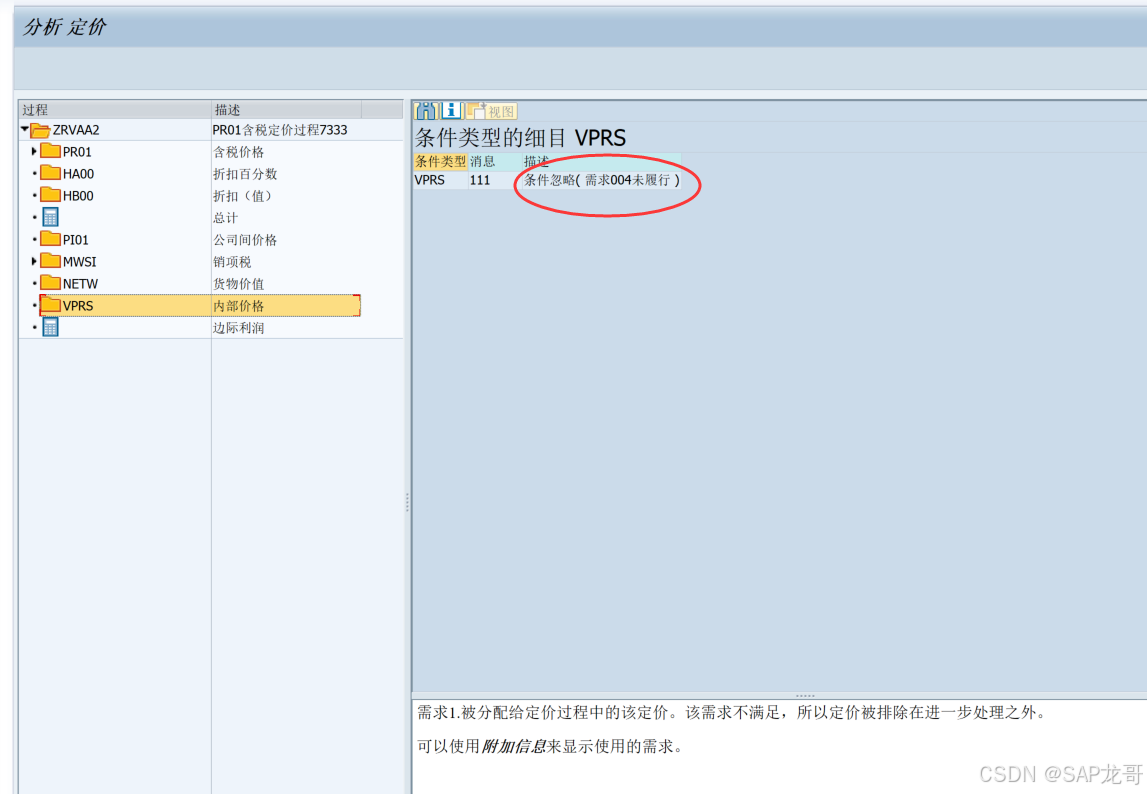Click the calculator icon next to 边际利润
Image resolution: width=1147 pixels, height=794 pixels.
pyautogui.click(x=50, y=327)
